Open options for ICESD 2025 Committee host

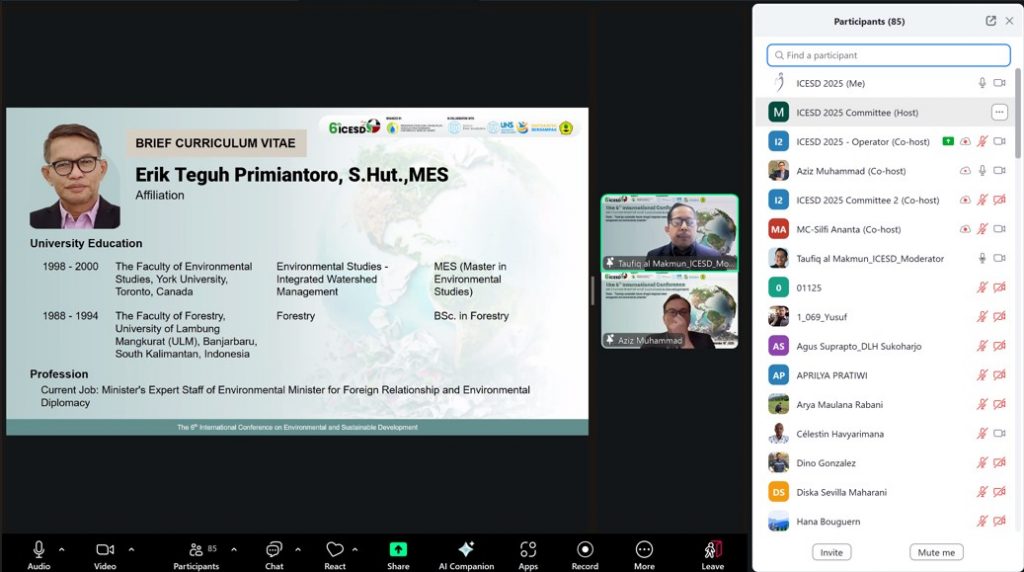click(x=998, y=112)
